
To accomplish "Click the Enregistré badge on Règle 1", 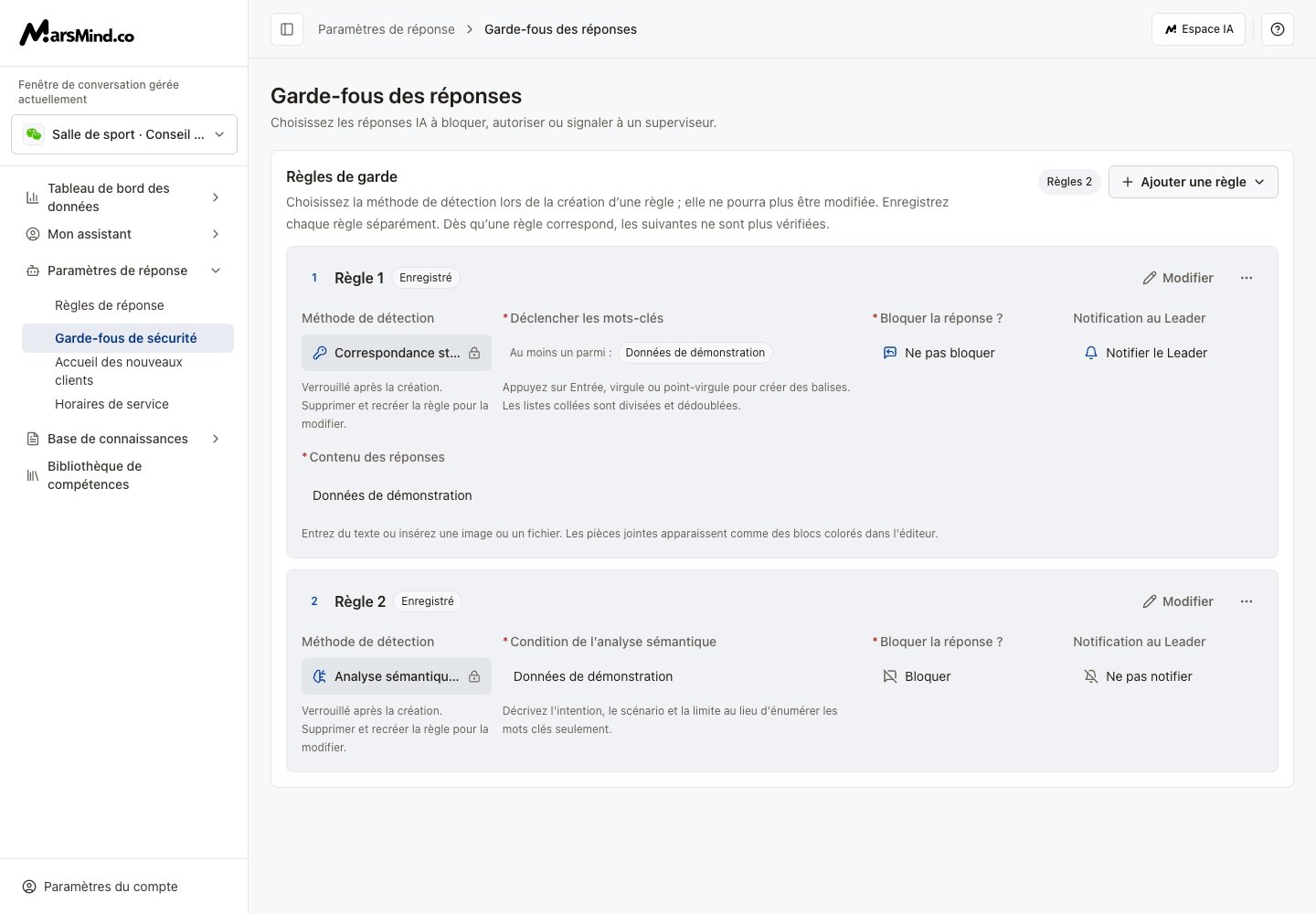I will 426,278.
